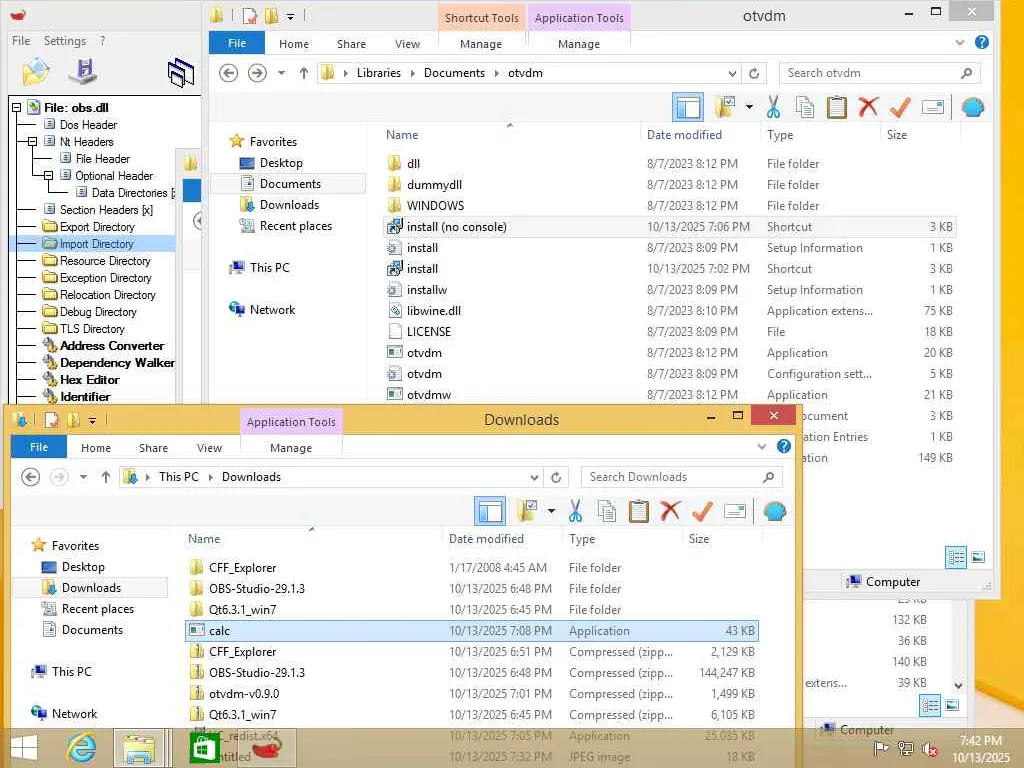Image resolution: width=1024 pixels, height=768 pixels.
Task: Switch to details view in otvdm window
Action: coord(956,557)
